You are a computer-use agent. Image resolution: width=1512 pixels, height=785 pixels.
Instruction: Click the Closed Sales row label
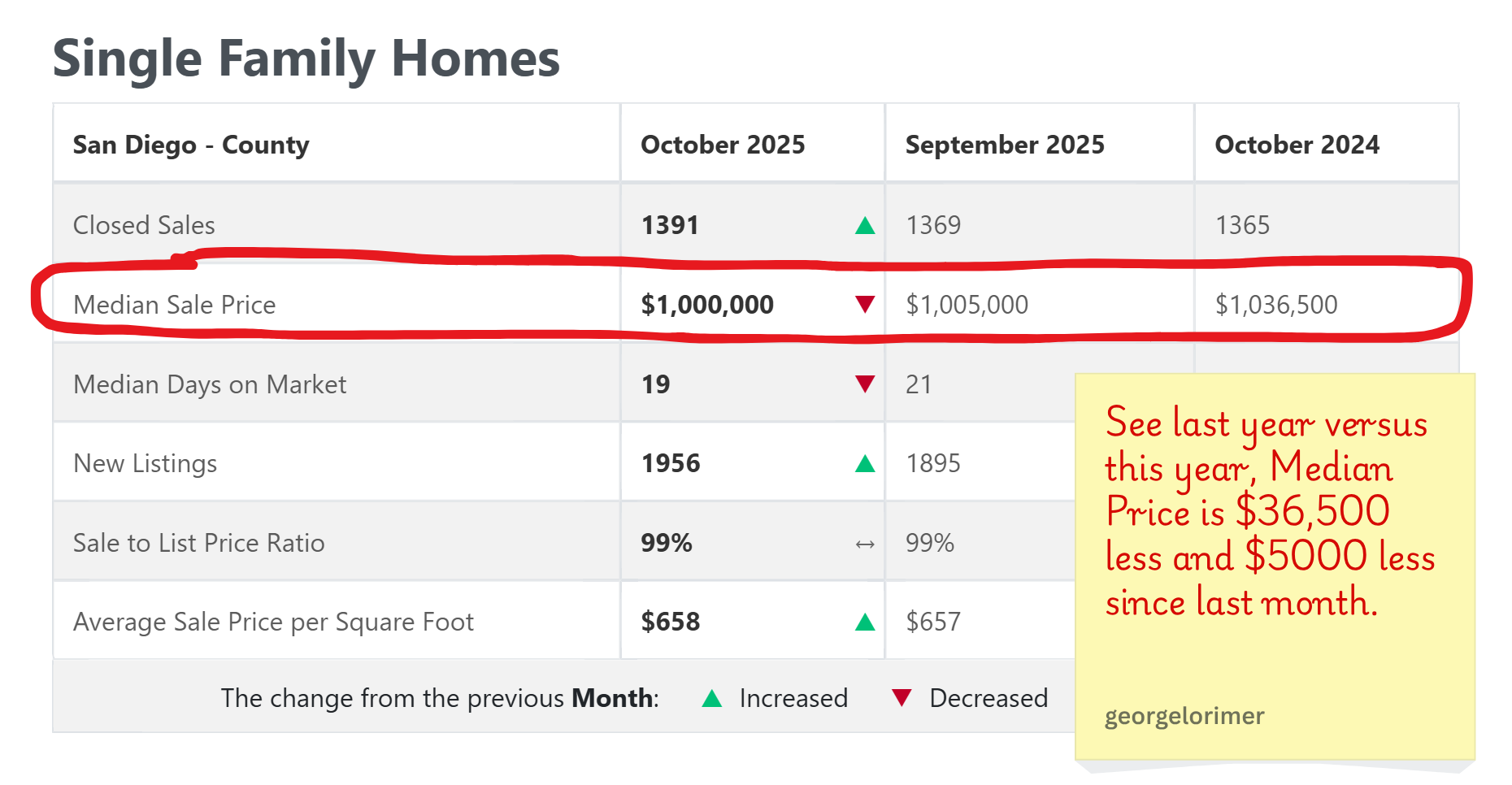pyautogui.click(x=144, y=225)
